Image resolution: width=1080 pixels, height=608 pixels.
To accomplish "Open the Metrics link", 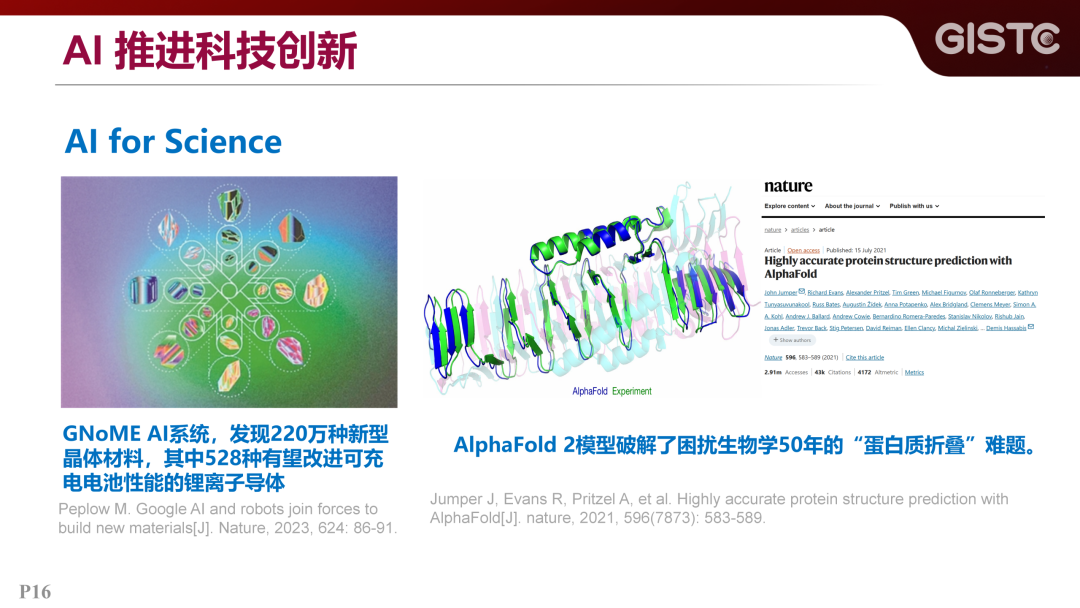I will point(914,373).
